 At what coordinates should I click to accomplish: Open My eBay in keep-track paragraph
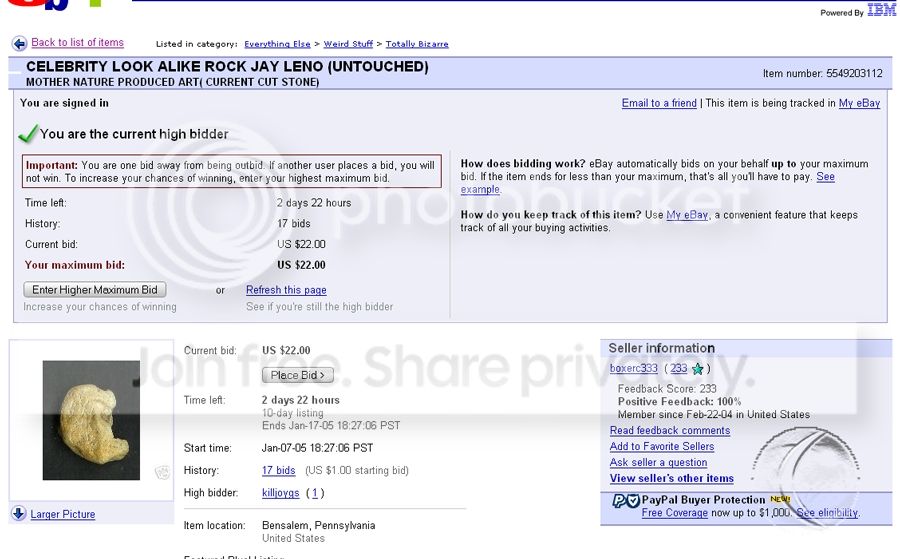(687, 215)
